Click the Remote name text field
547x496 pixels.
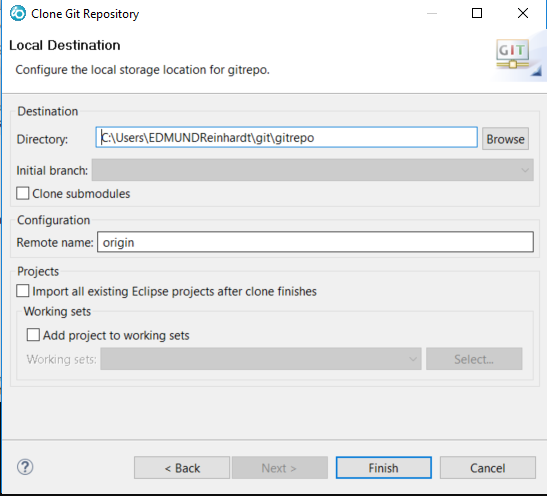(315, 242)
